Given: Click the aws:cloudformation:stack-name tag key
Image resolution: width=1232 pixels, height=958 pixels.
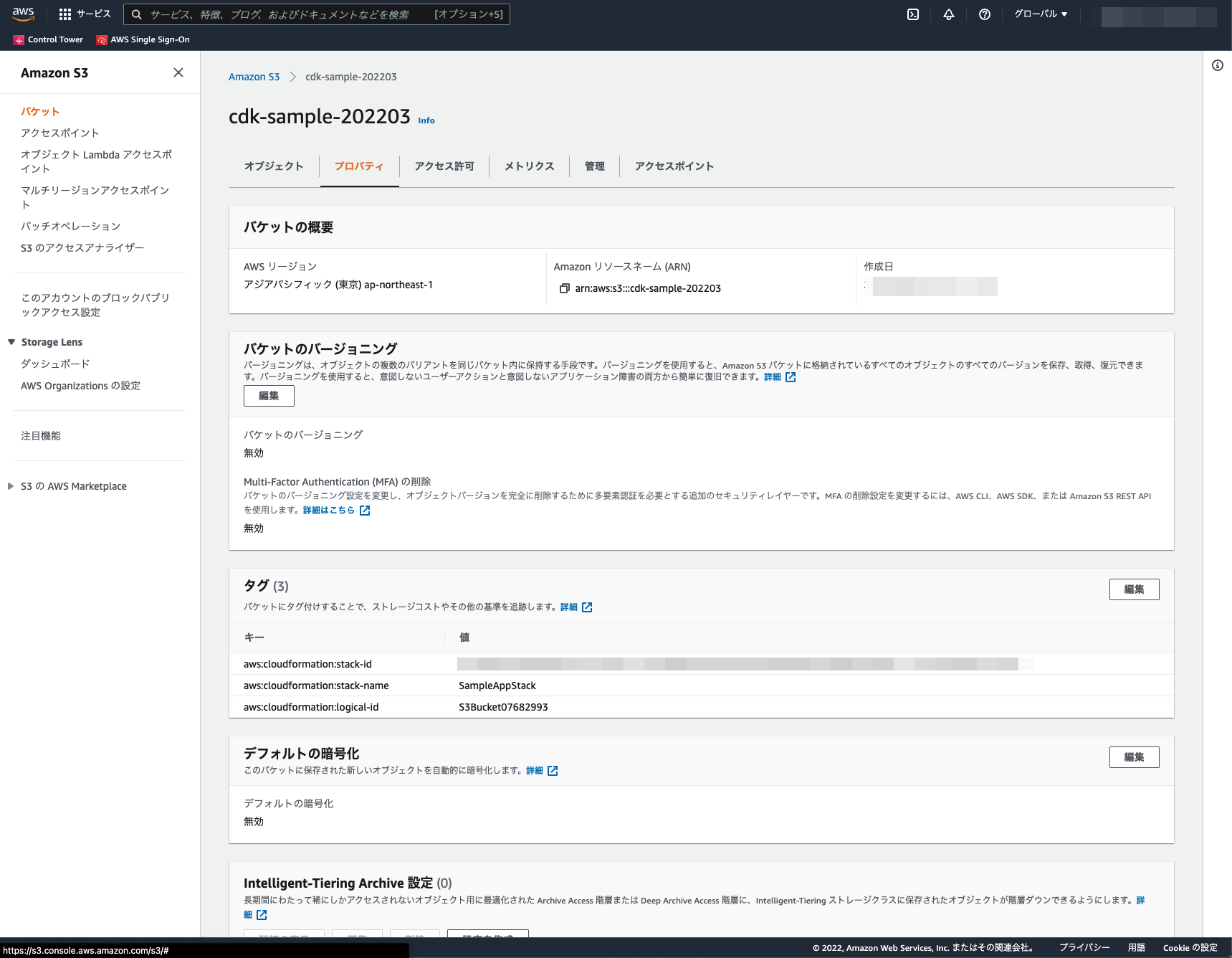Looking at the screenshot, I should (316, 686).
